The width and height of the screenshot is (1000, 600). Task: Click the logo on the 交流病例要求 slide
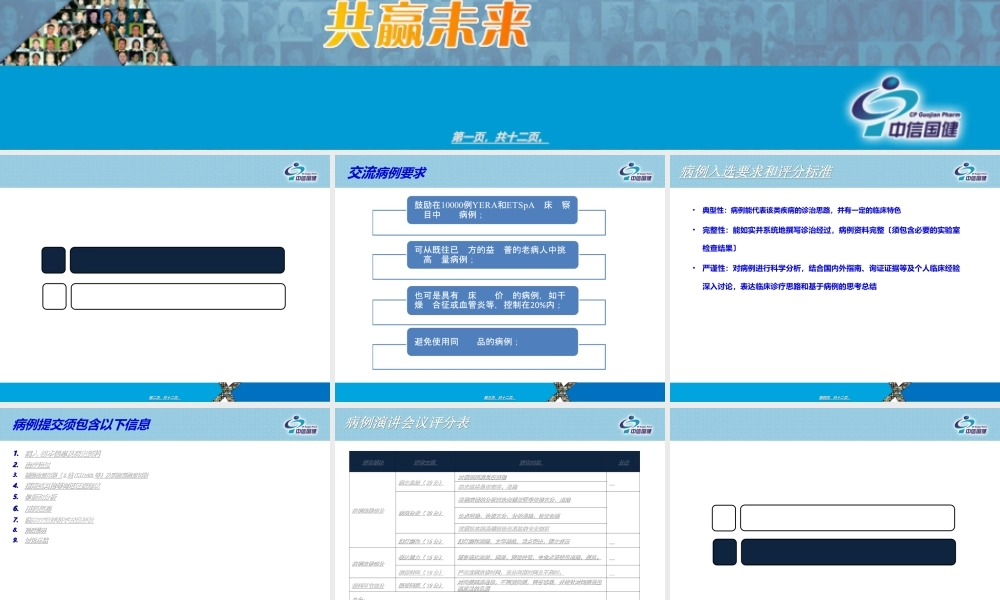pos(630,170)
